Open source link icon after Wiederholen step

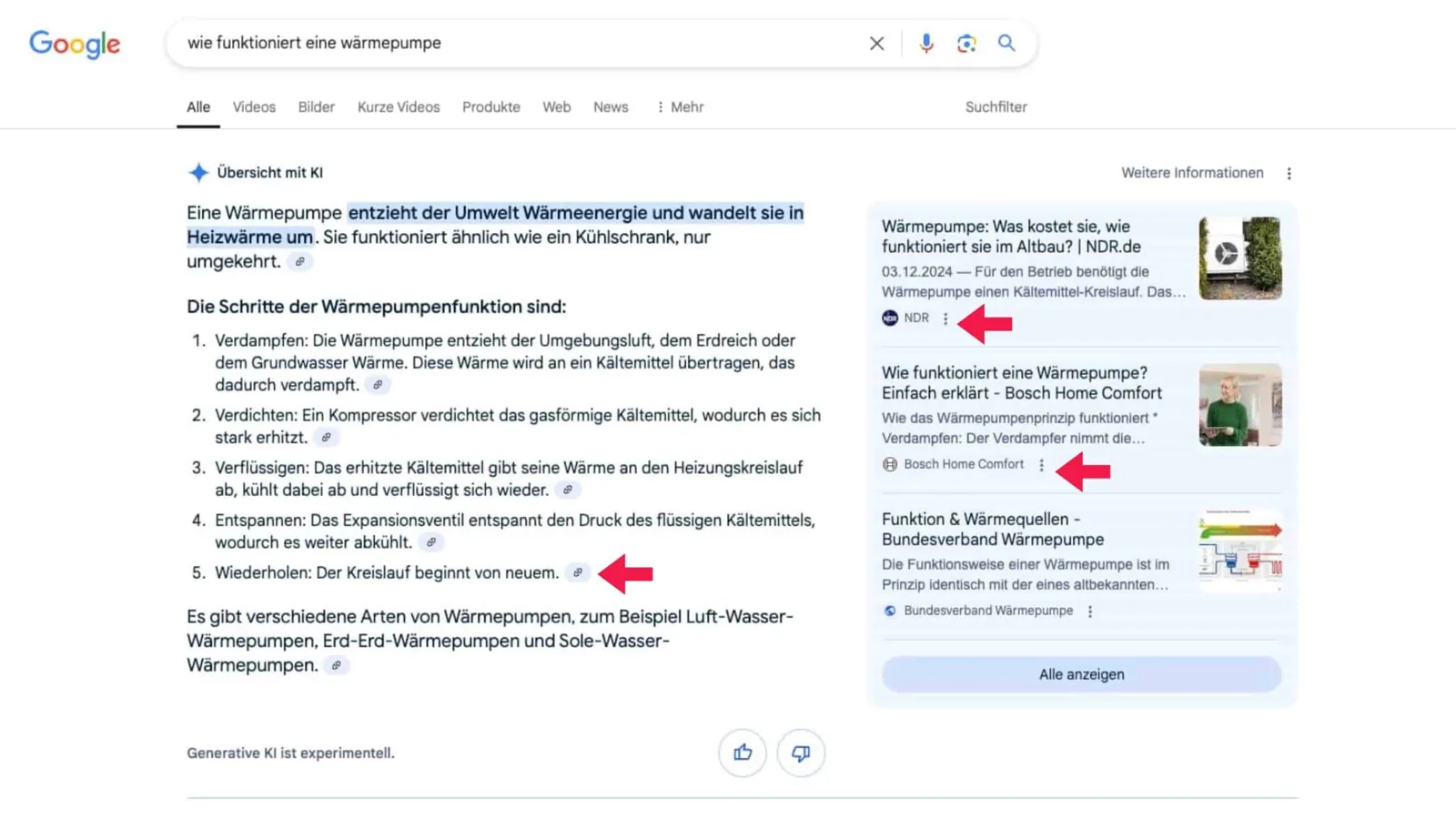[x=578, y=572]
